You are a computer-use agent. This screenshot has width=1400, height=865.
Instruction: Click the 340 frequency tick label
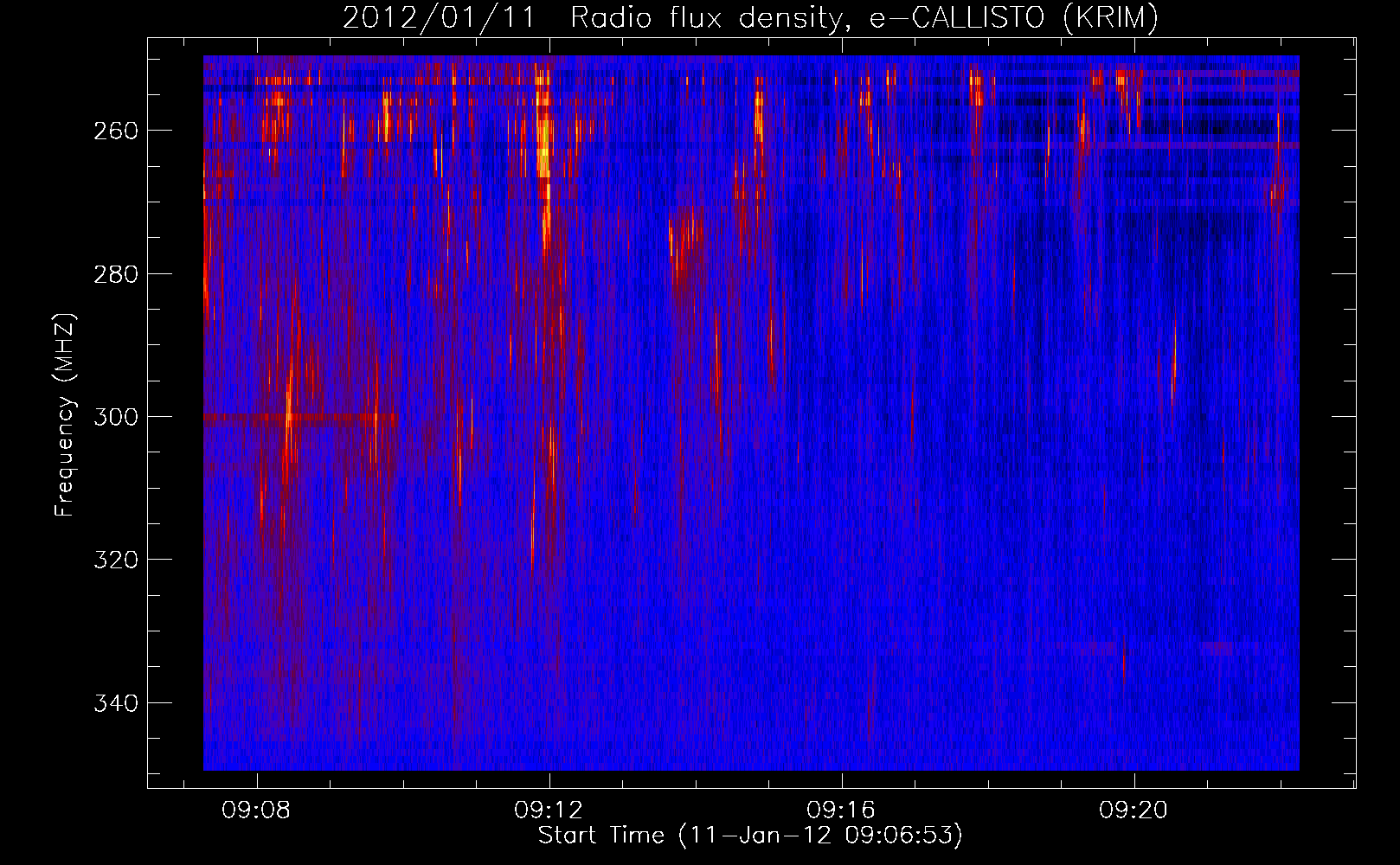(x=115, y=703)
